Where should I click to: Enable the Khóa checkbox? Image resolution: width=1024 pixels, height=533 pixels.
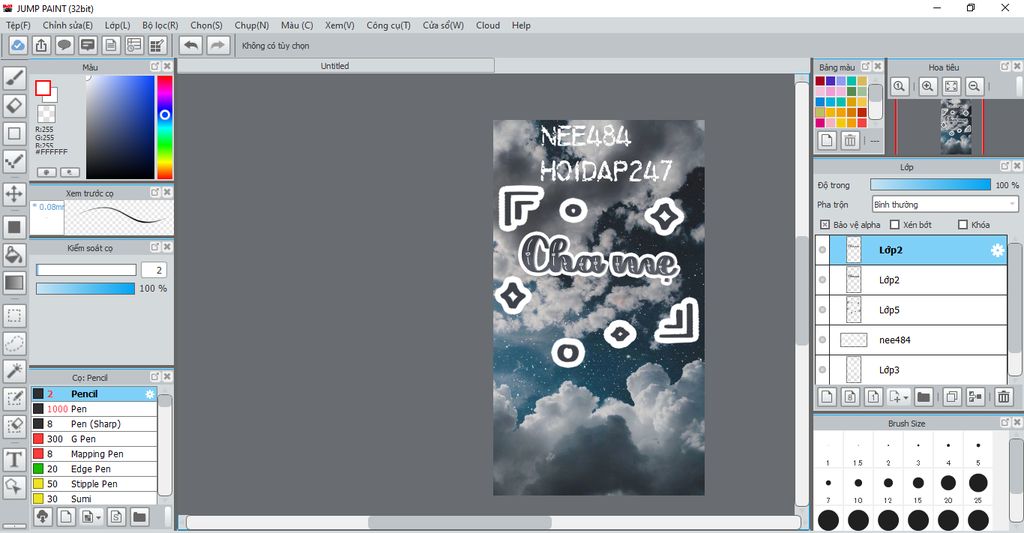963,225
